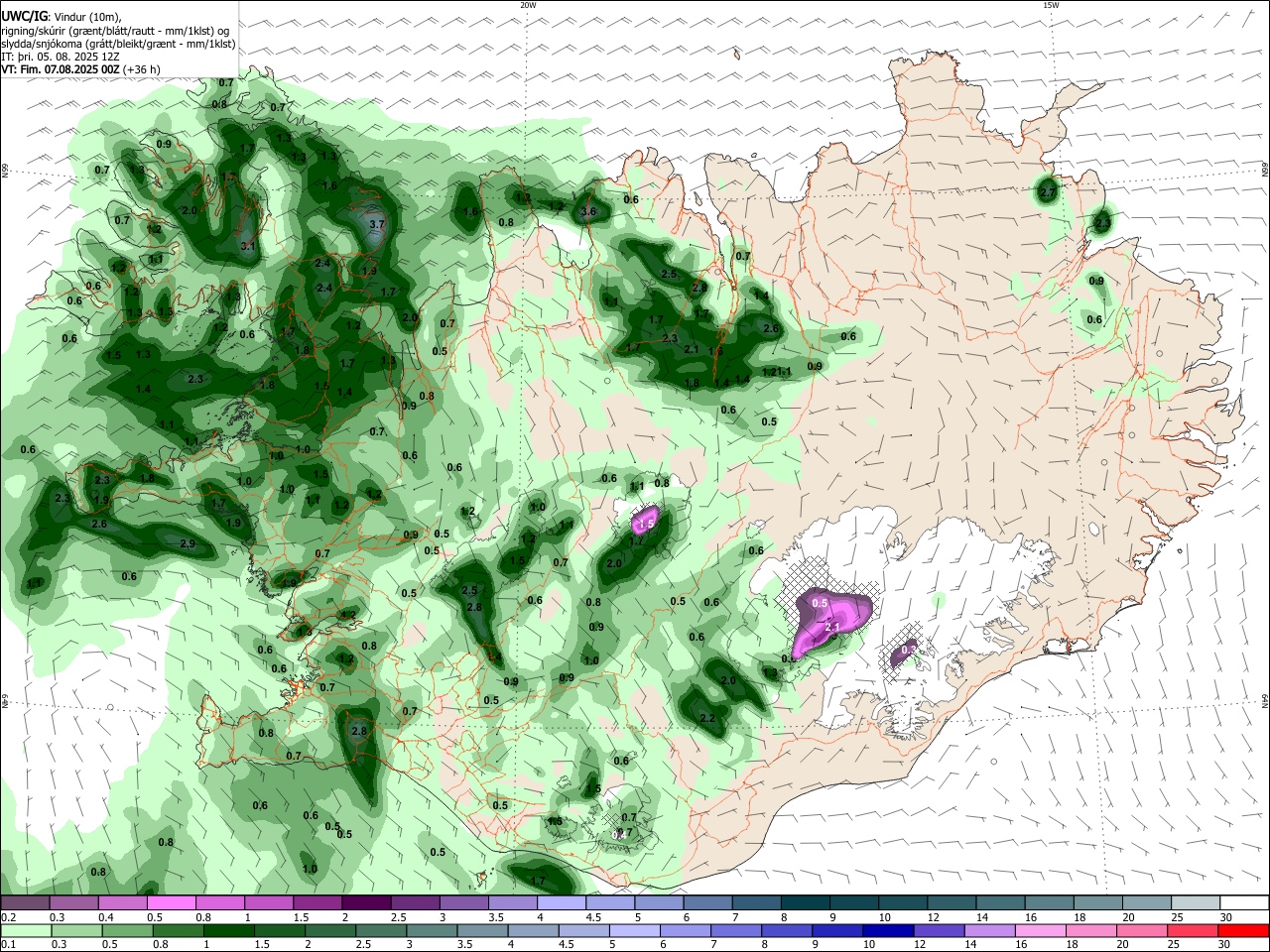Click the darkest green rain swatch between 1 and 1.5
The image size is (1270, 952).
click(x=229, y=931)
